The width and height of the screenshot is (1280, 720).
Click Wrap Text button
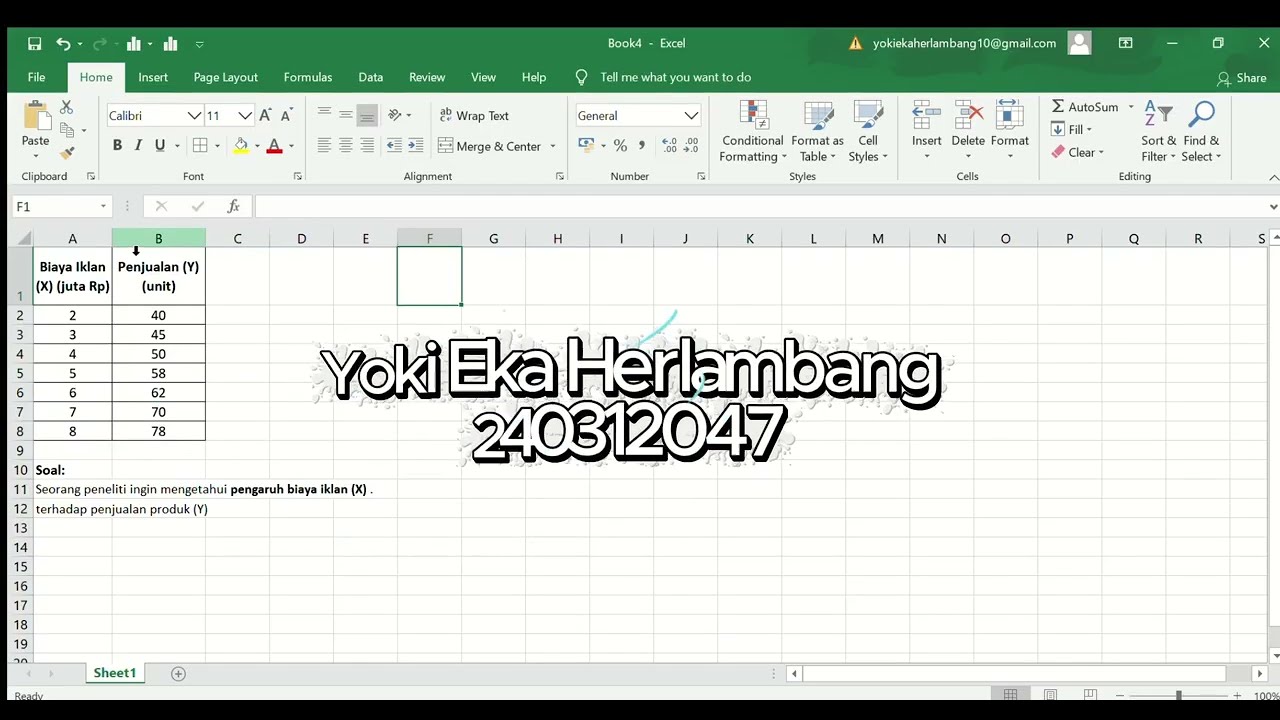[474, 116]
